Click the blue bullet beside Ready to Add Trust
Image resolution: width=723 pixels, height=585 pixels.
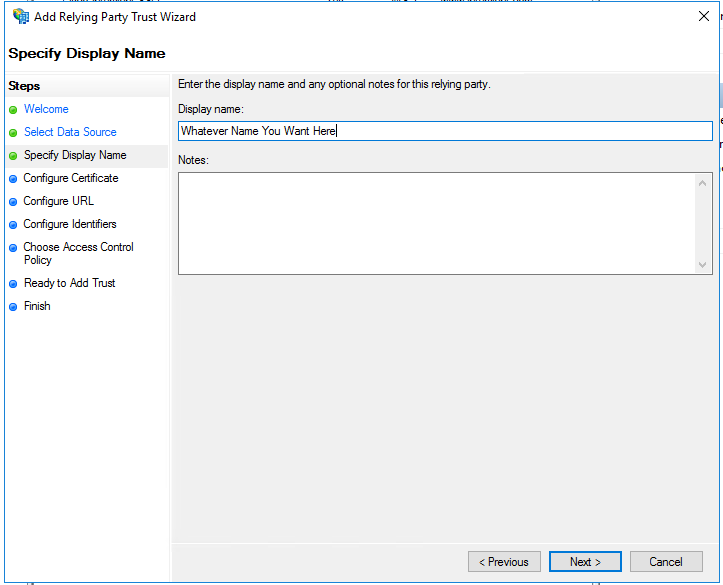(13, 284)
